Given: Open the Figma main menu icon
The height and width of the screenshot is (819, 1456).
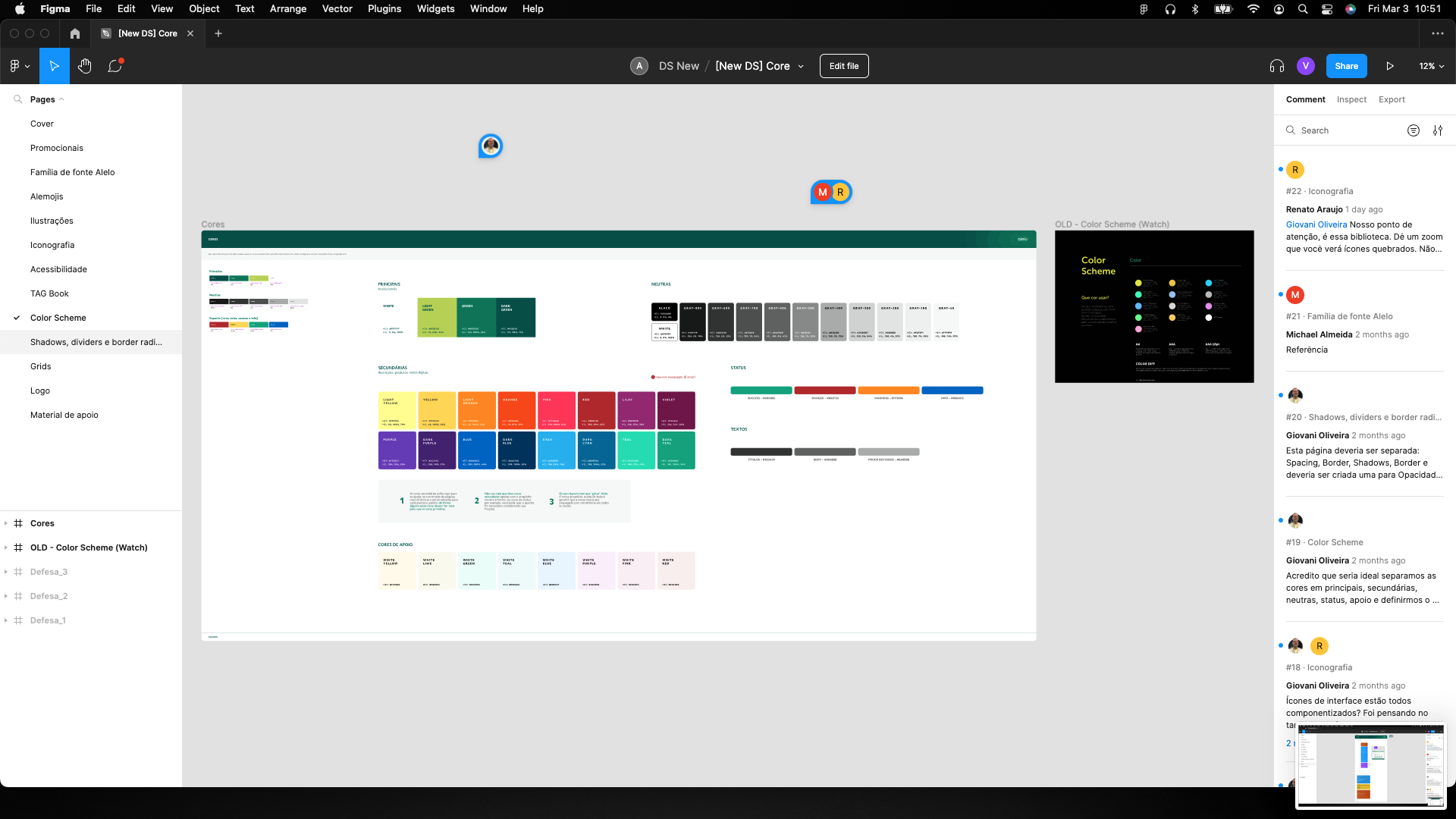Looking at the screenshot, I should tap(19, 66).
